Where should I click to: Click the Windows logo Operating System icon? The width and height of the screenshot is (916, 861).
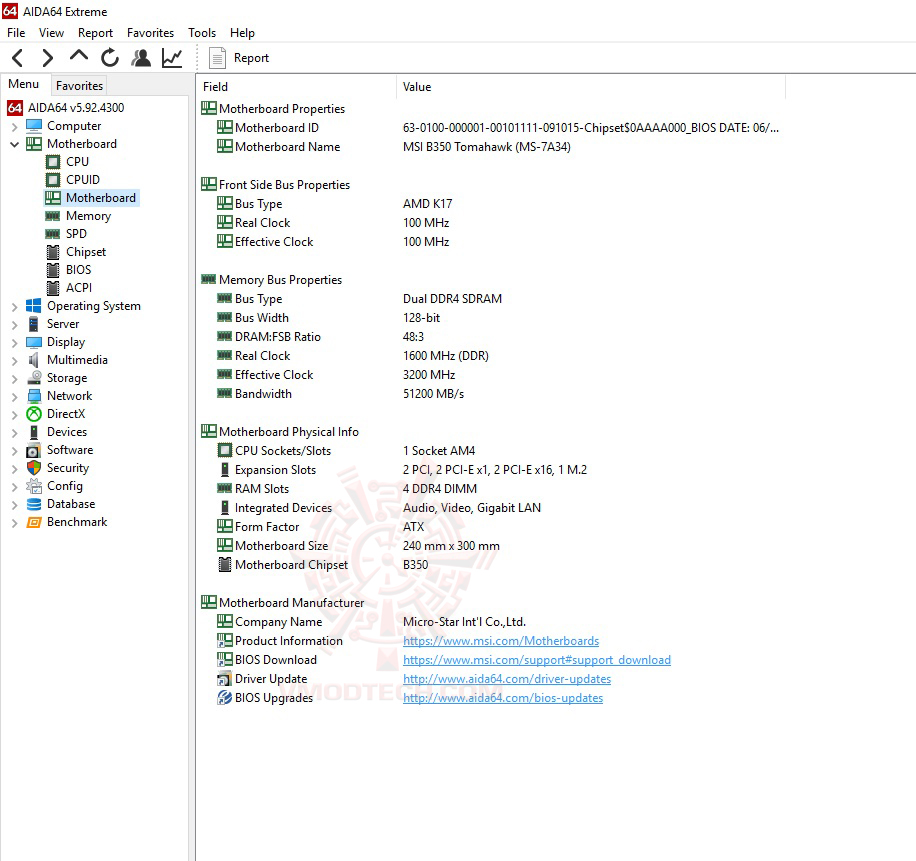34,306
